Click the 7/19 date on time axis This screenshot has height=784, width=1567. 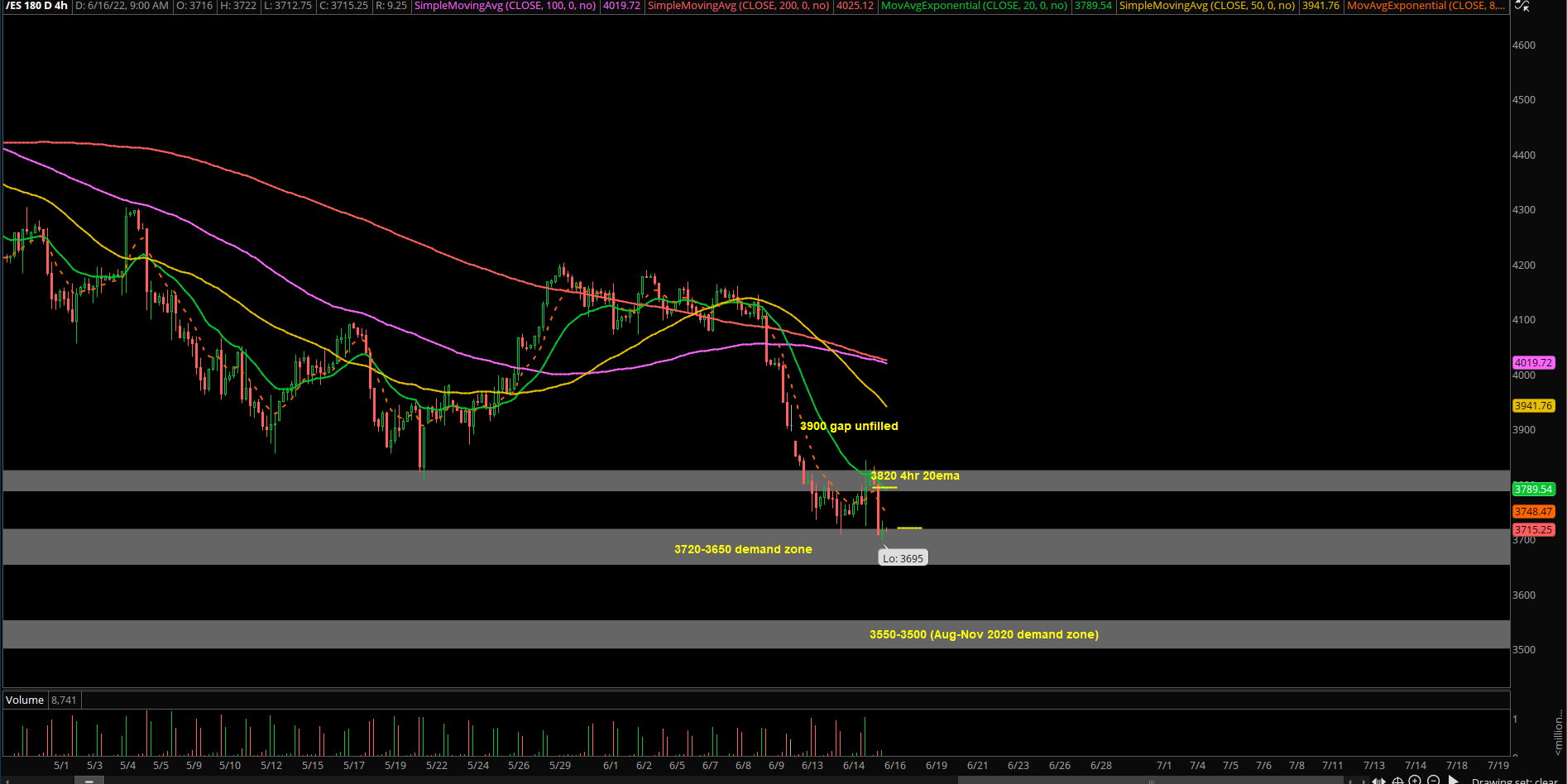tap(1498, 765)
